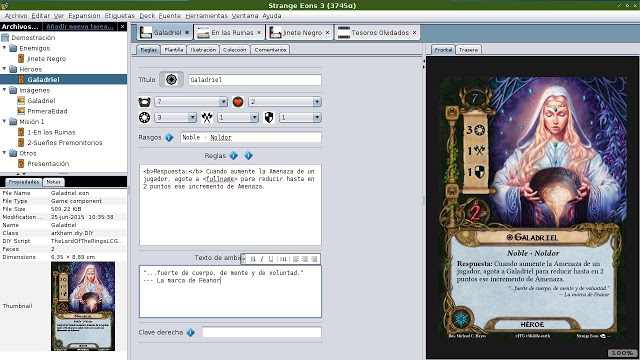Screen dimensions: 640x360
Task: Click the first blue help icon after Reglas
Action: click(x=233, y=156)
